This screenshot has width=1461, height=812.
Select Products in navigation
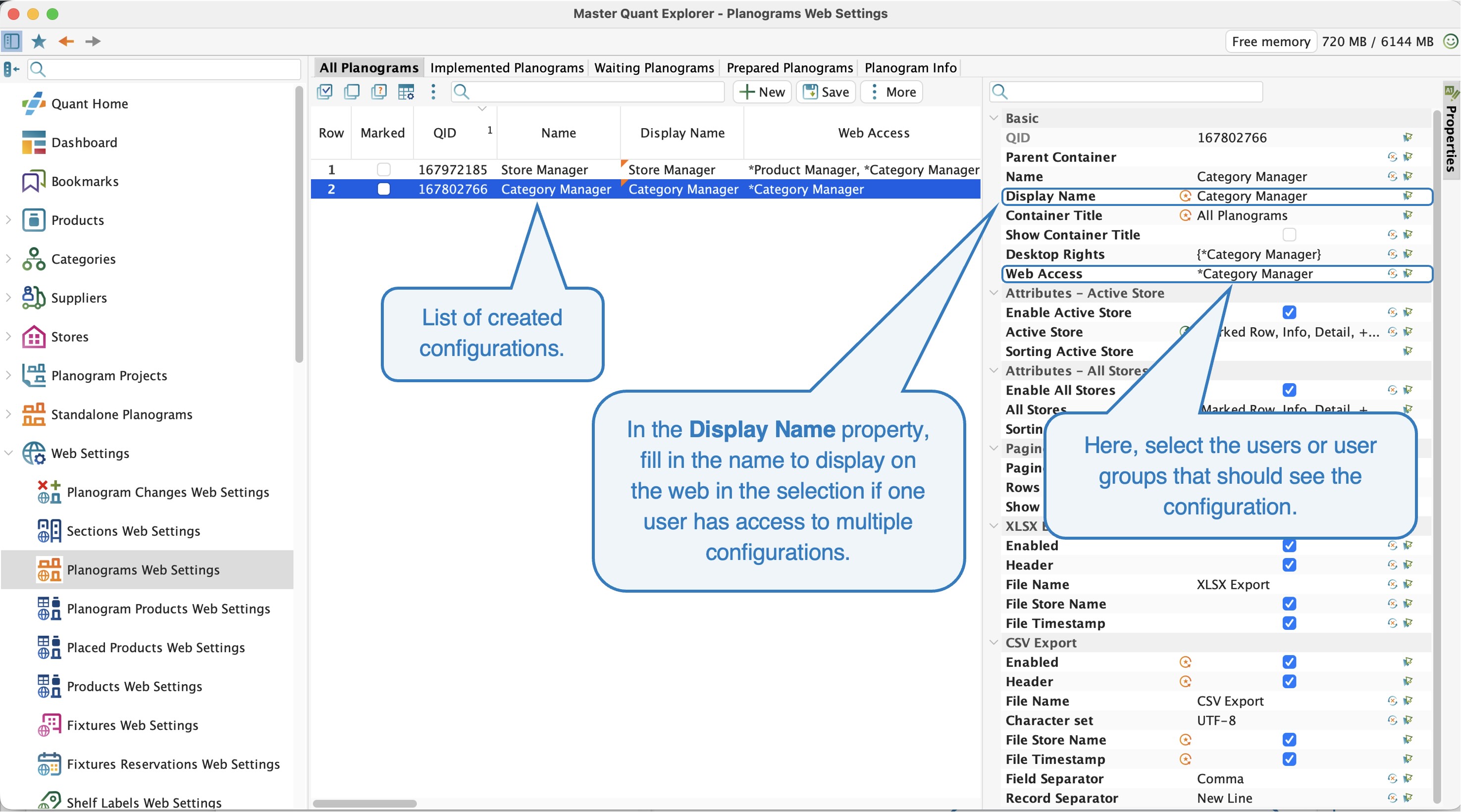[x=77, y=220]
